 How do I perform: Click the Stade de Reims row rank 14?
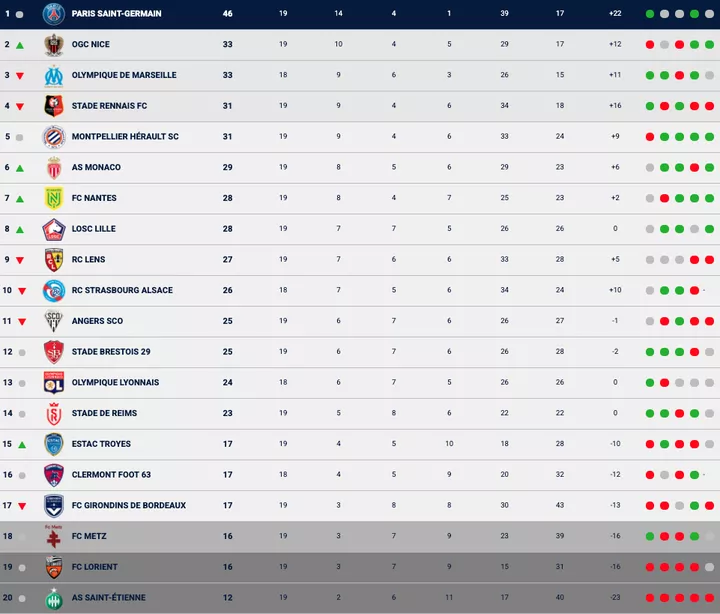point(7,414)
